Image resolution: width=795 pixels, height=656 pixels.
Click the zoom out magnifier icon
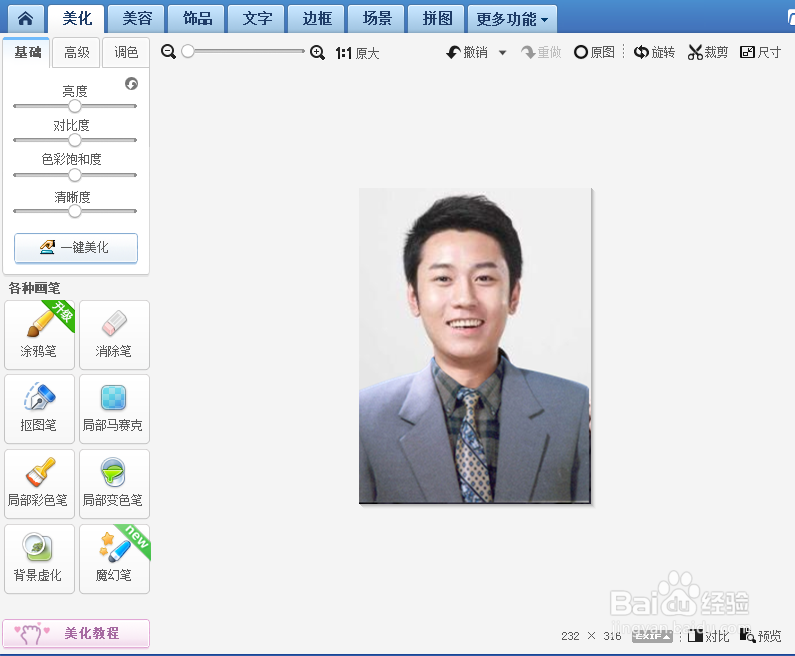(x=168, y=52)
